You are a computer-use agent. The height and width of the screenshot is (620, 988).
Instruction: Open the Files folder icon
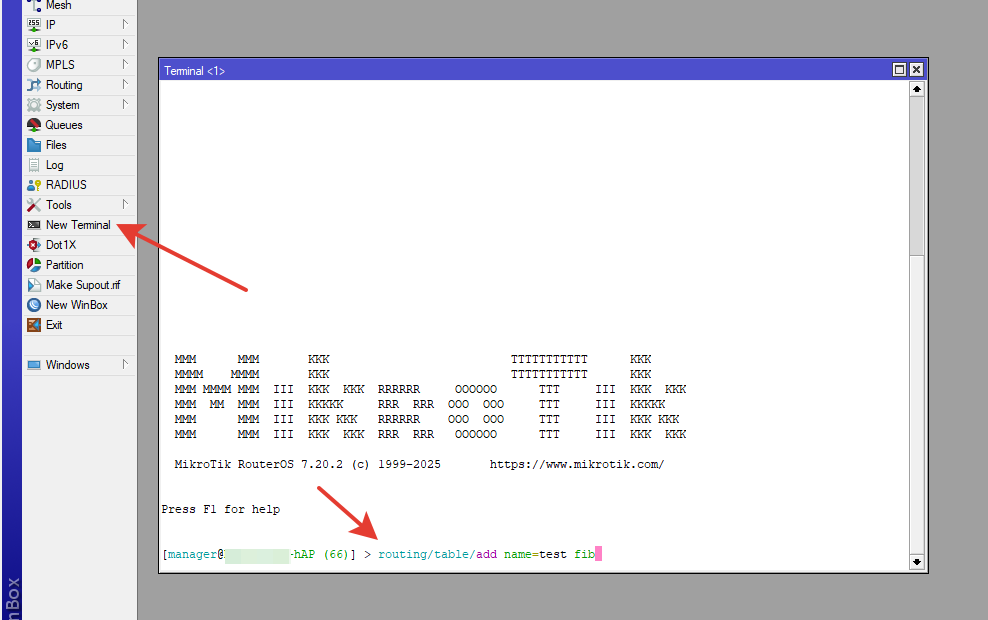(34, 145)
